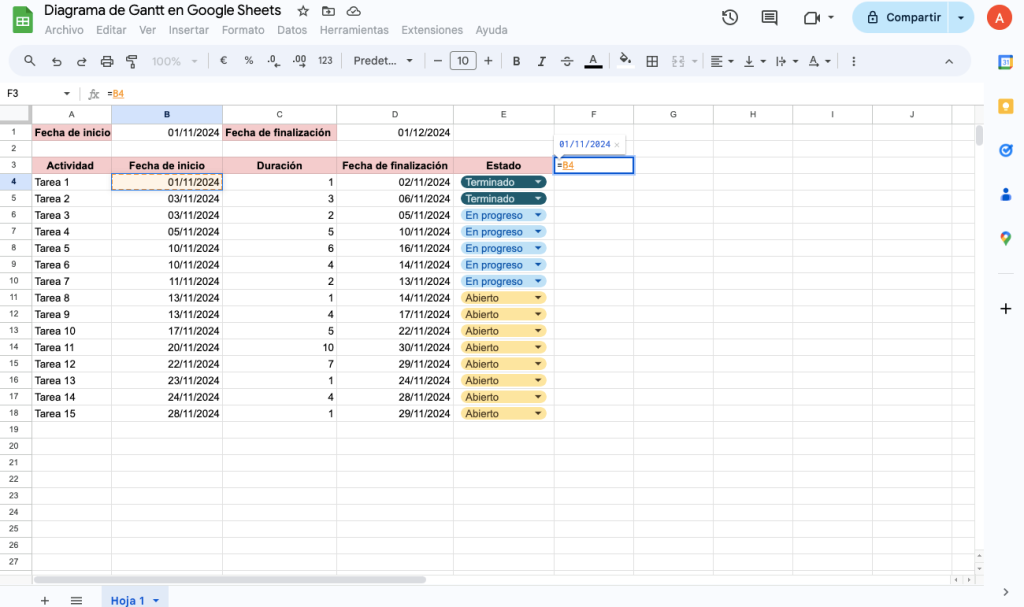Open Google Calendar in side panel
The image size is (1024, 607).
pyautogui.click(x=1005, y=64)
